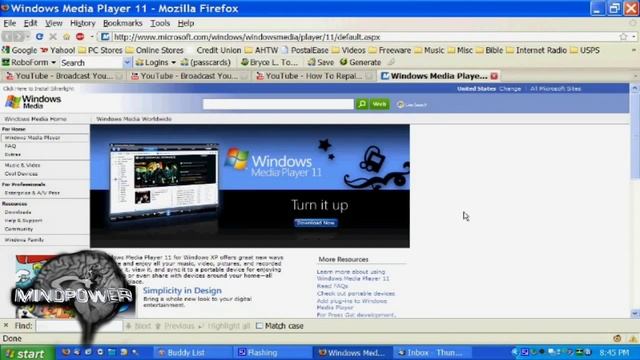Open the Videos bookmark folder
This screenshot has width=640, height=360.
point(349,50)
